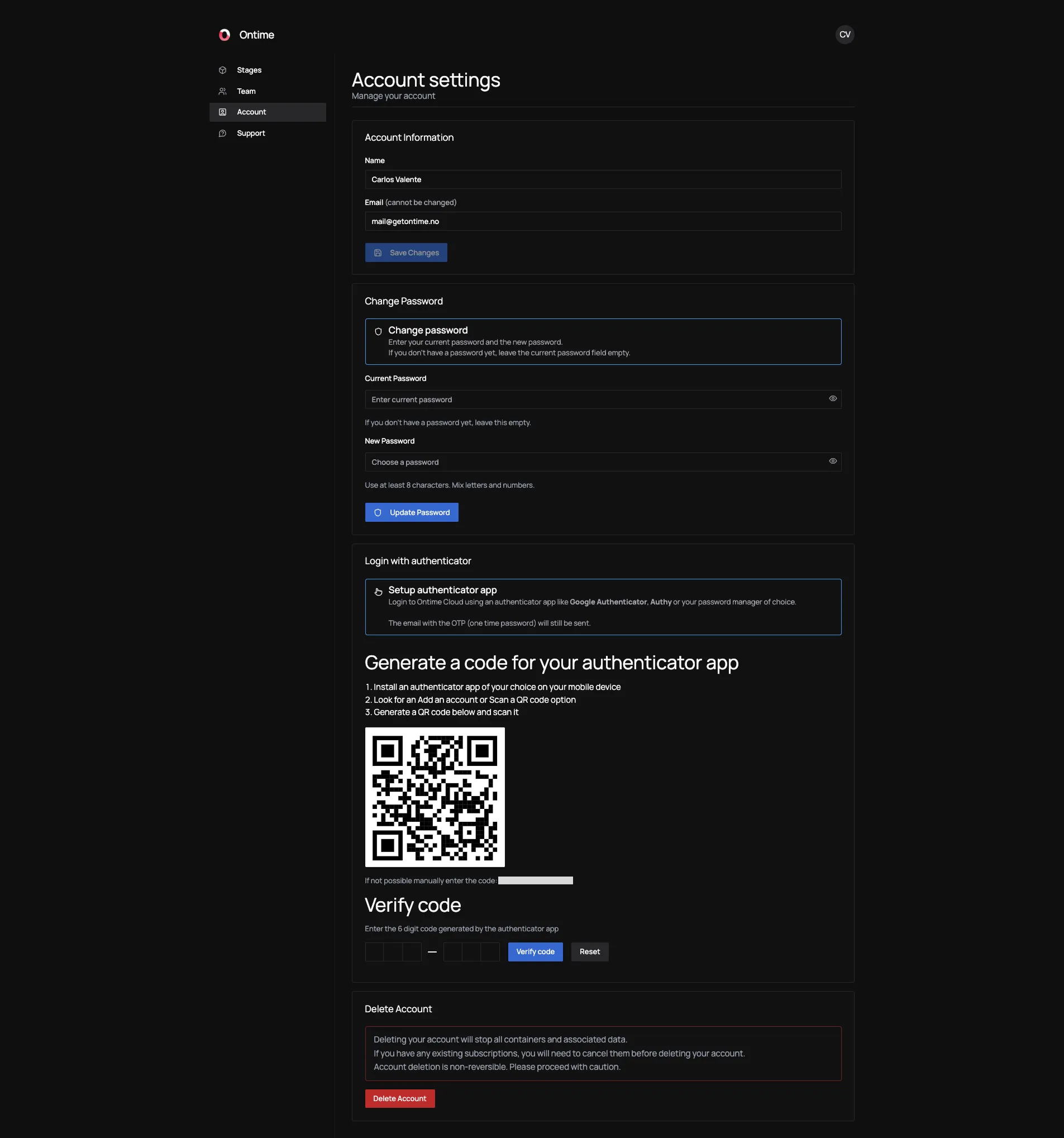Click the Name field showing Carlos Valente
Viewport: 1064px width, 1138px height.
click(603, 179)
